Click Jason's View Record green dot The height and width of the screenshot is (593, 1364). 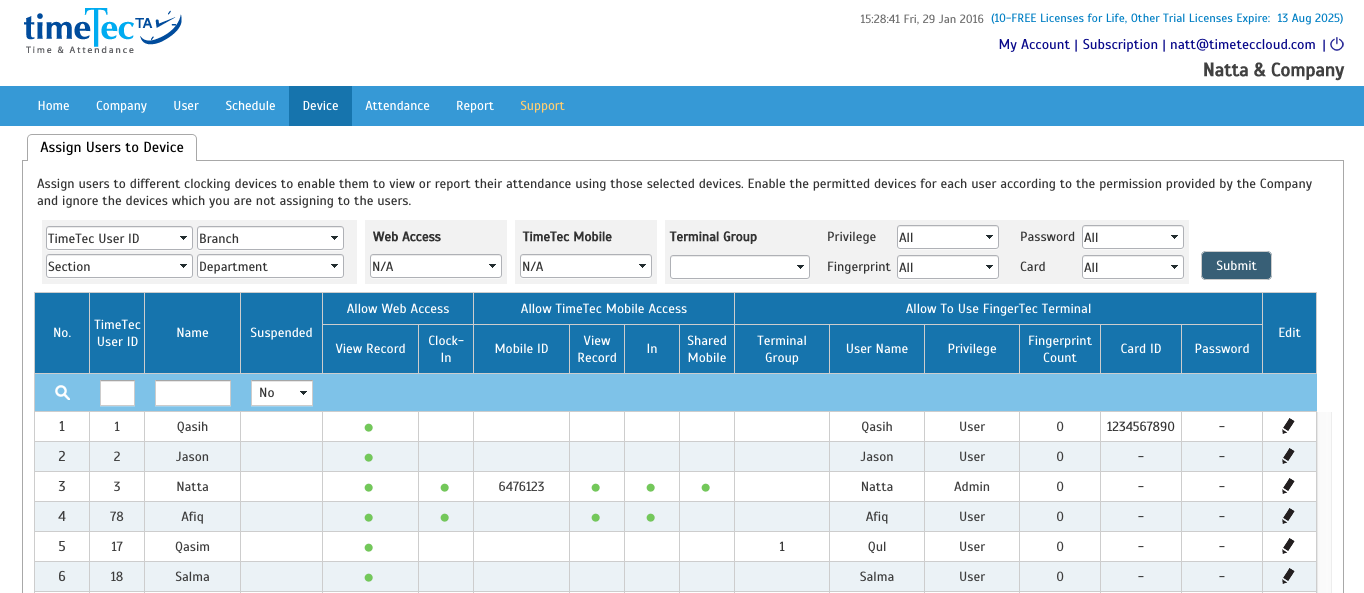369,457
